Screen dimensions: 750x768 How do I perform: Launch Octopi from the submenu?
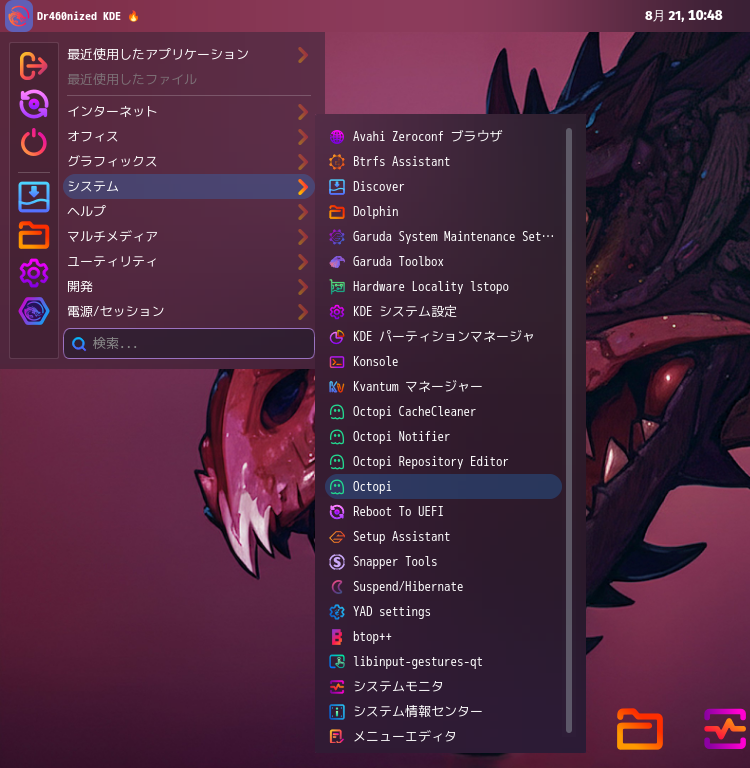[443, 486]
